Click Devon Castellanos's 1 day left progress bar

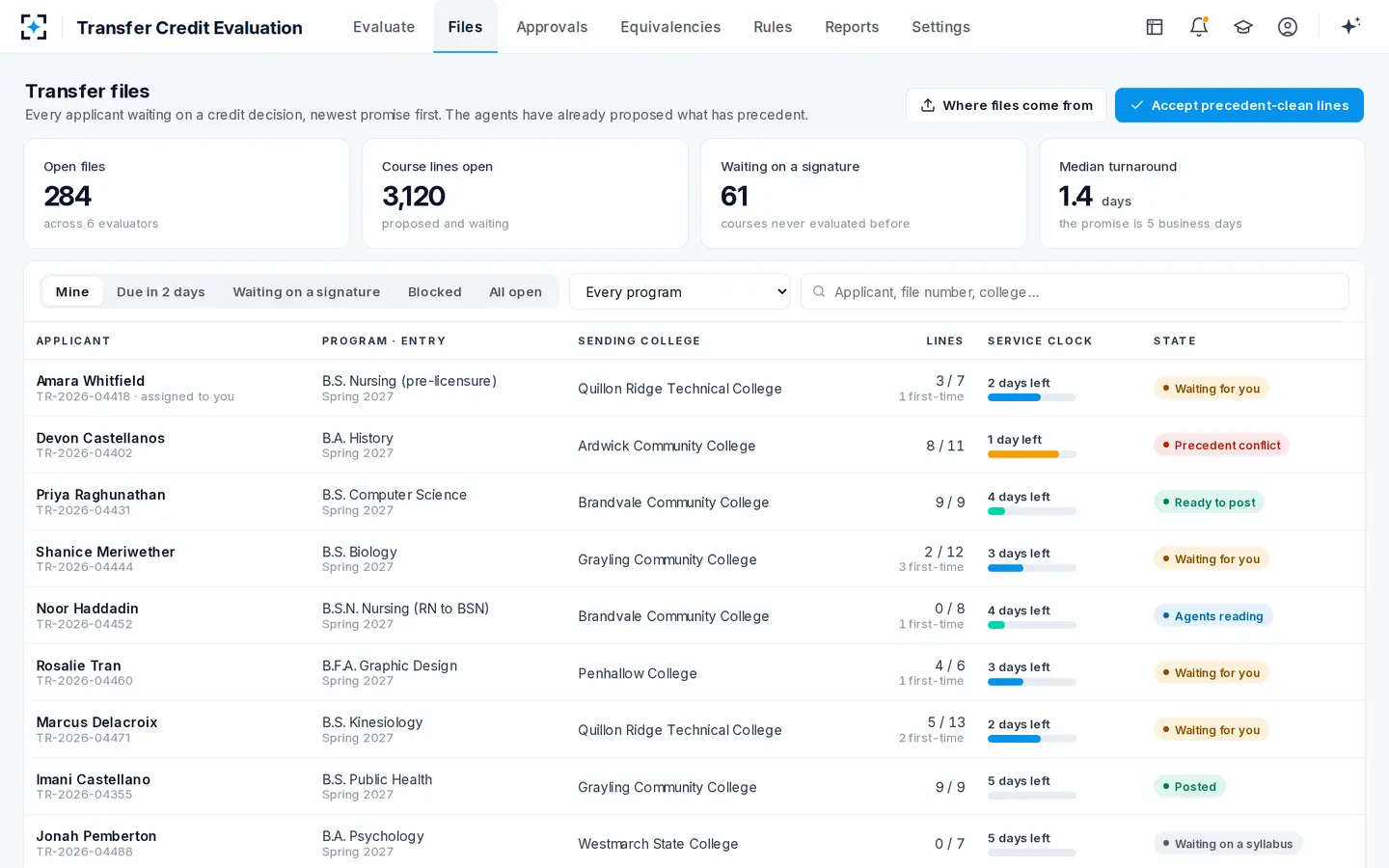(1032, 454)
